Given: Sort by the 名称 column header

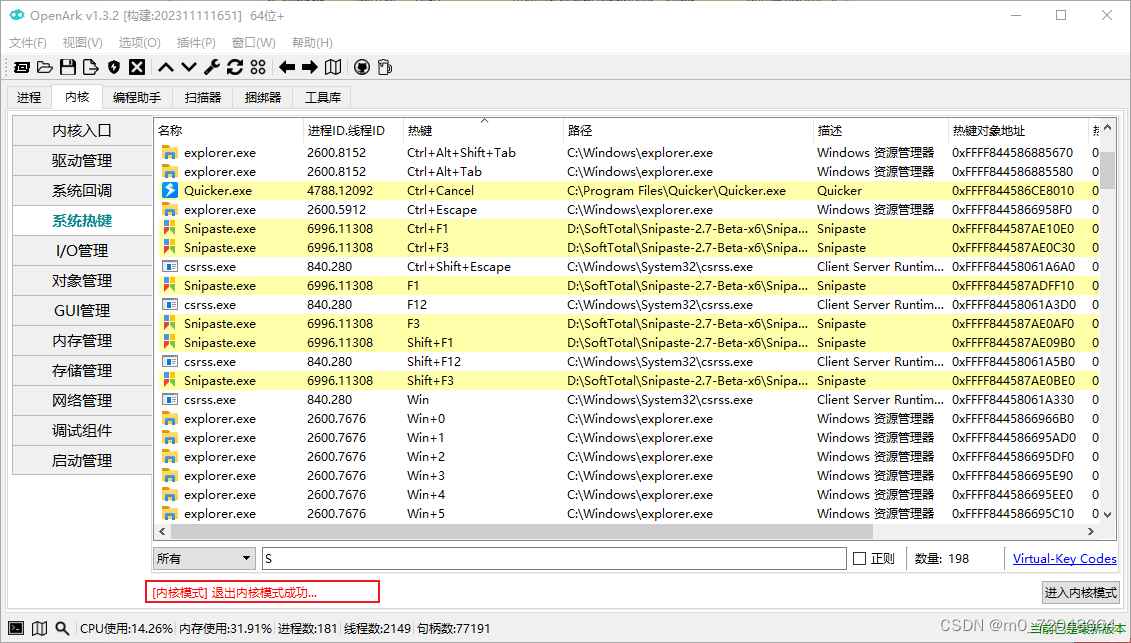Looking at the screenshot, I should tap(229, 131).
